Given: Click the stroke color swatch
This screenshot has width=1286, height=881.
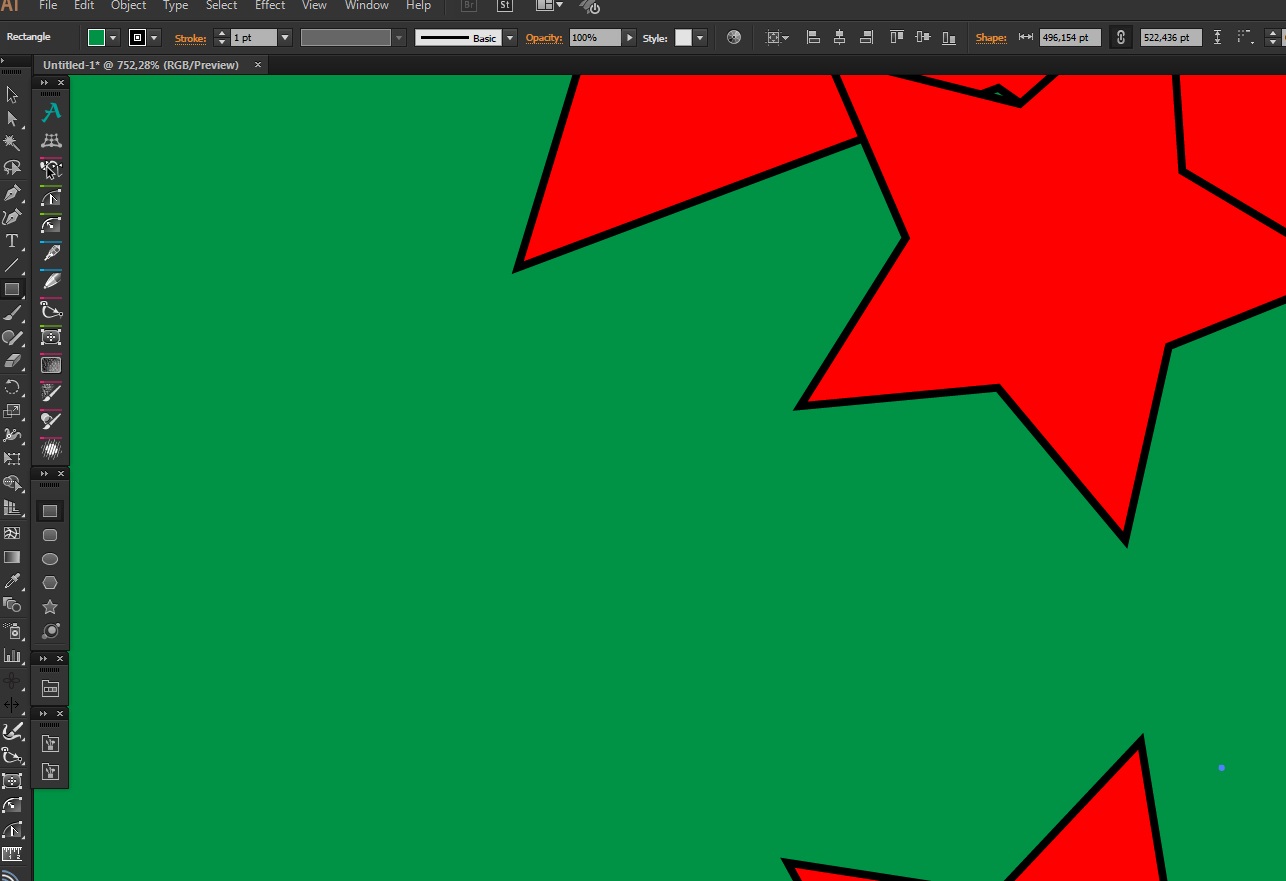Looking at the screenshot, I should (x=138, y=38).
